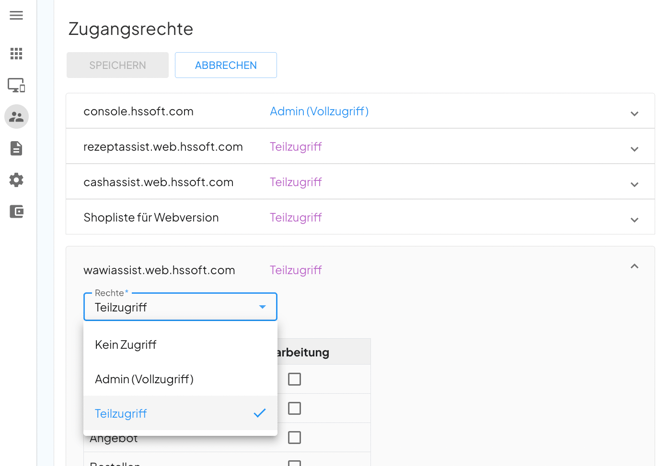Expand the Shopliste für Webversion row
The width and height of the screenshot is (670, 466).
(x=634, y=219)
